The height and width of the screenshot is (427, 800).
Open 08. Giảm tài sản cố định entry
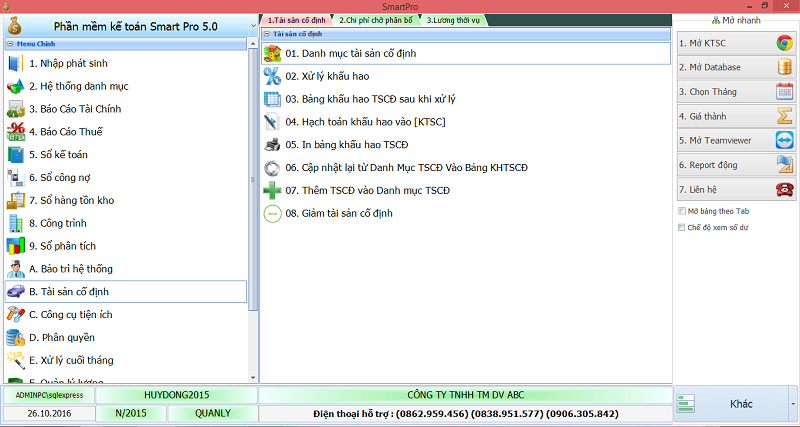point(465,213)
